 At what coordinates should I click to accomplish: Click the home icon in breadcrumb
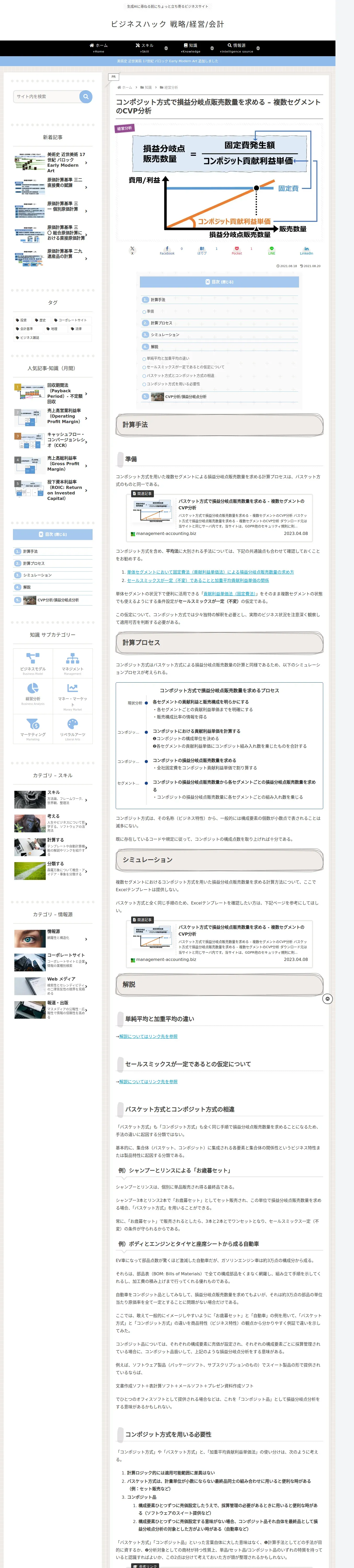pyautogui.click(x=119, y=88)
